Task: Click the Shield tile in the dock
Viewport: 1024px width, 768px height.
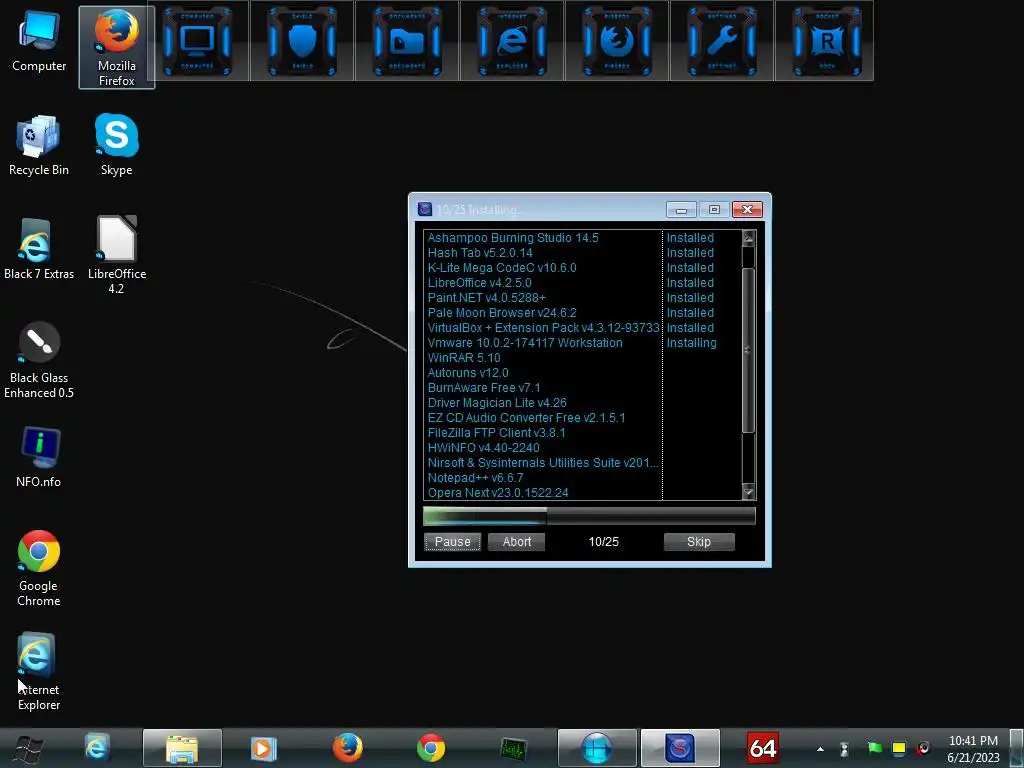Action: coord(302,40)
